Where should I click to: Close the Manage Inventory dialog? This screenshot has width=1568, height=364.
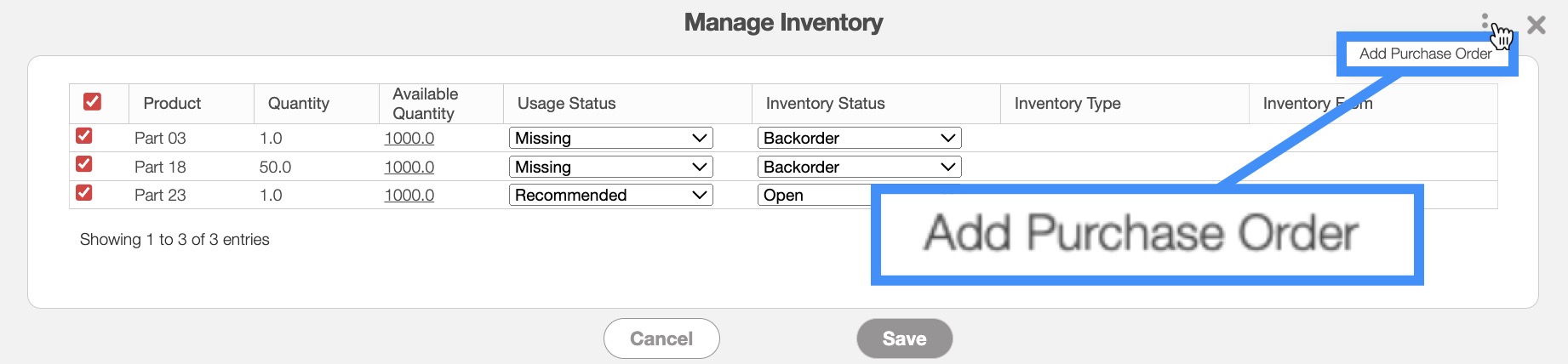click(1537, 25)
